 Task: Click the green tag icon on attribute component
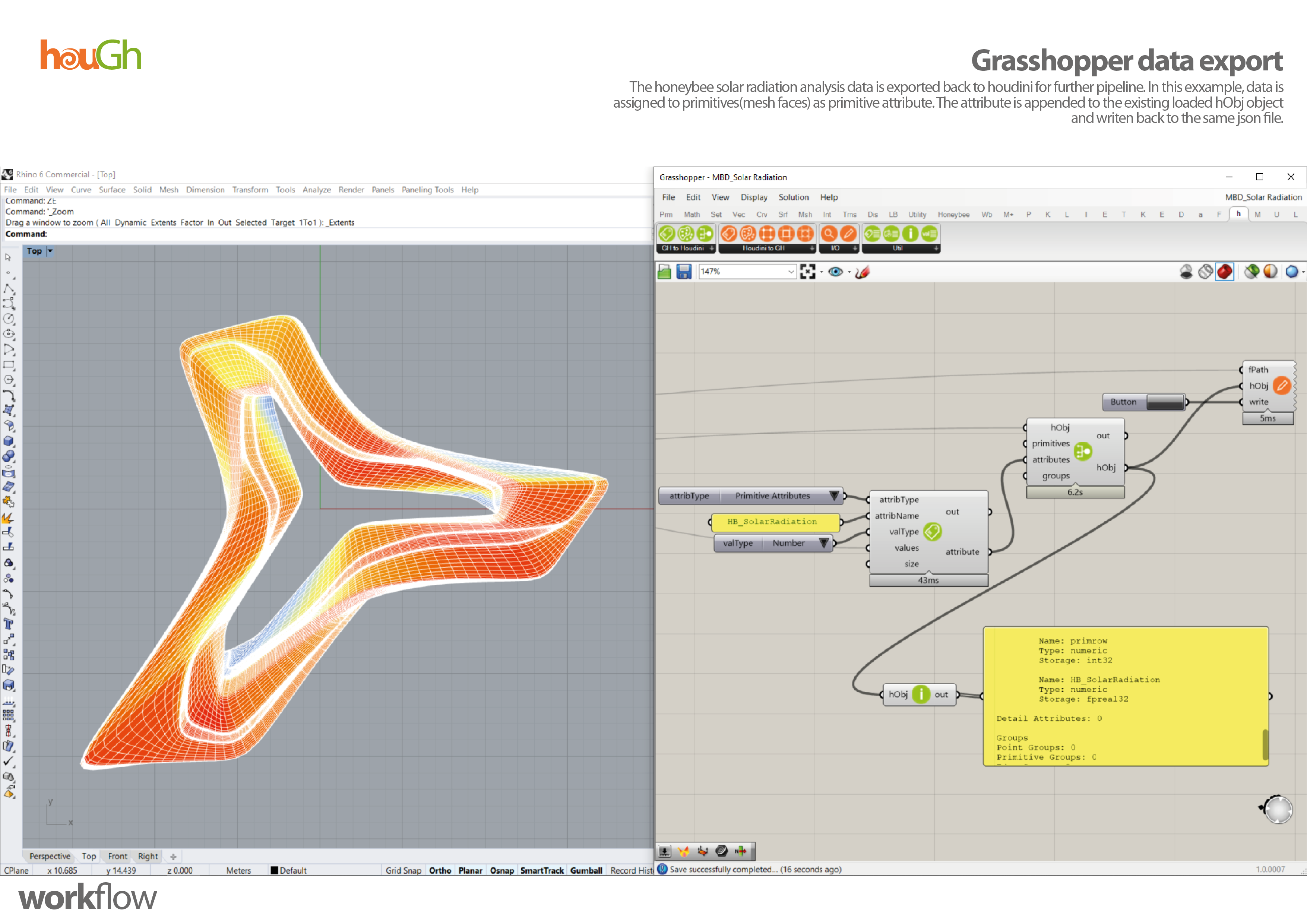933,531
